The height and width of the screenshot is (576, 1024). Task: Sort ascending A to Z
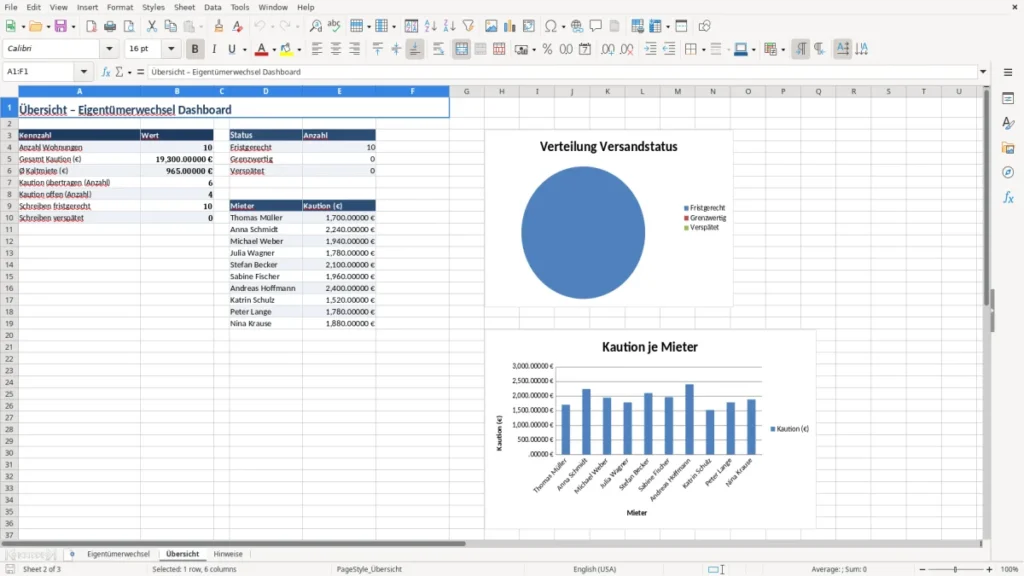[x=430, y=26]
